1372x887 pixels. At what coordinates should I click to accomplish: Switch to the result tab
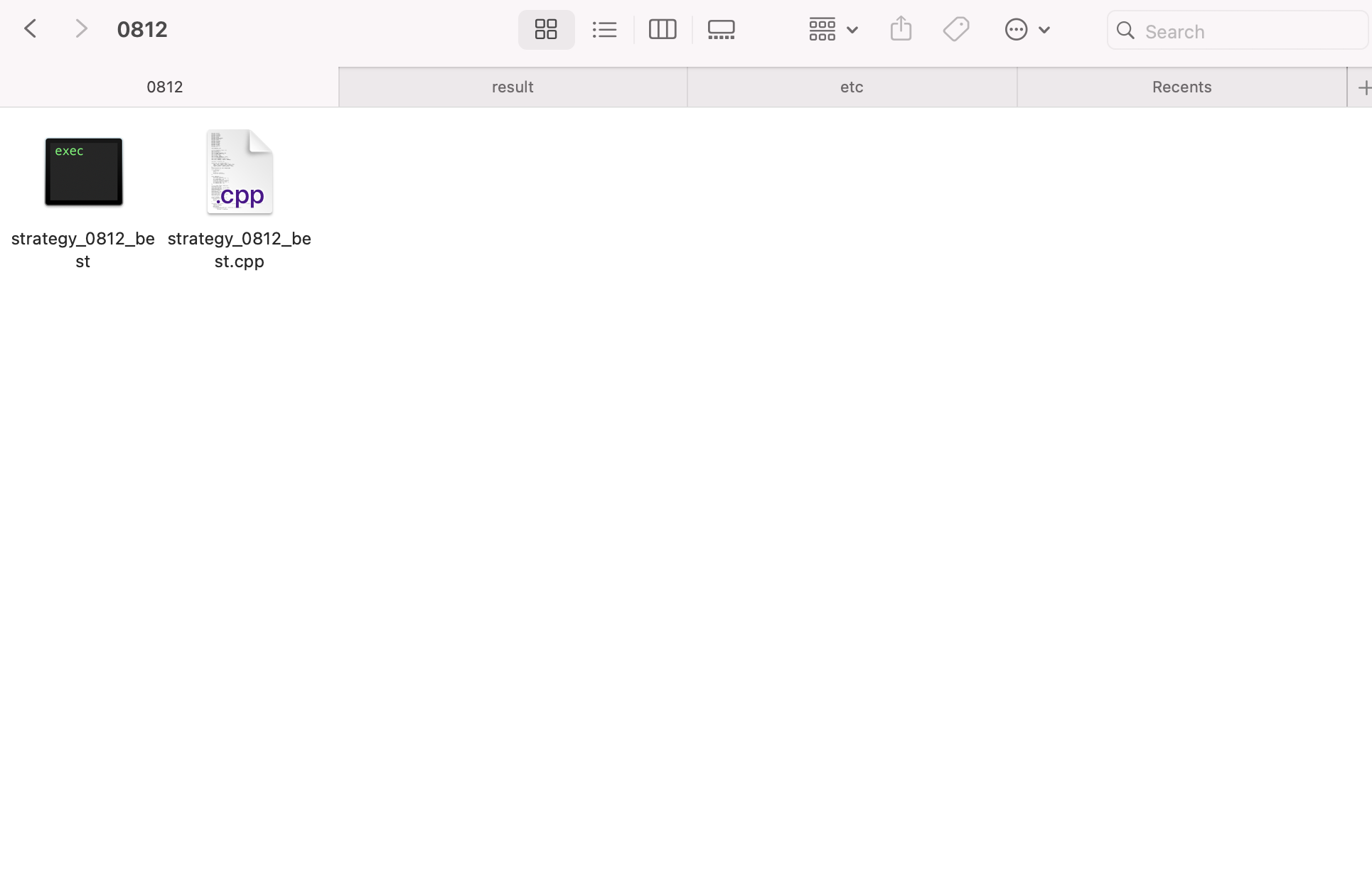click(x=513, y=87)
